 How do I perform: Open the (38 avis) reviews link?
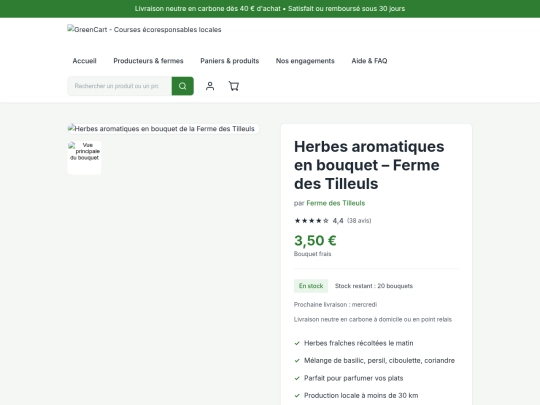point(359,221)
